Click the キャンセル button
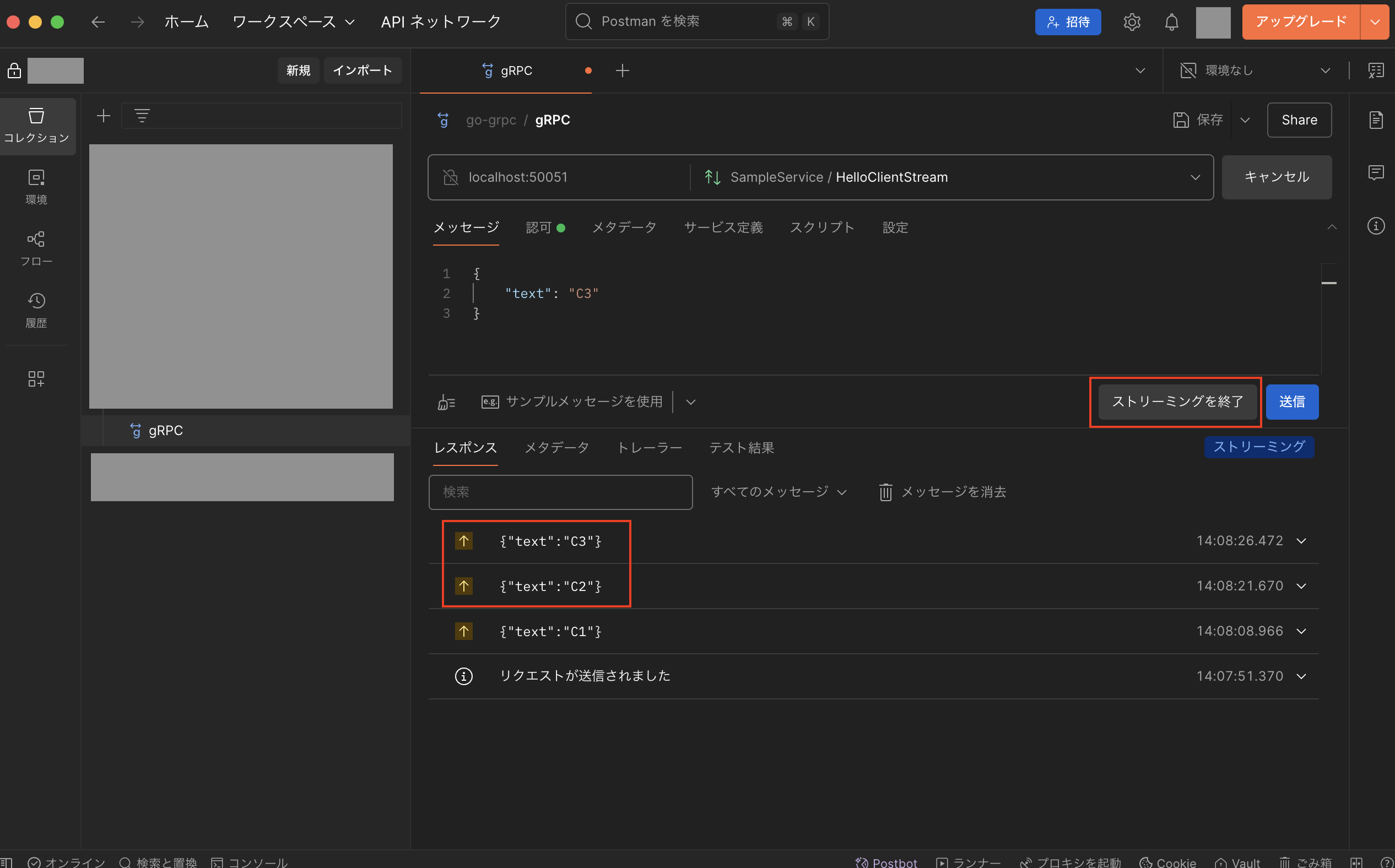 pyautogui.click(x=1276, y=177)
